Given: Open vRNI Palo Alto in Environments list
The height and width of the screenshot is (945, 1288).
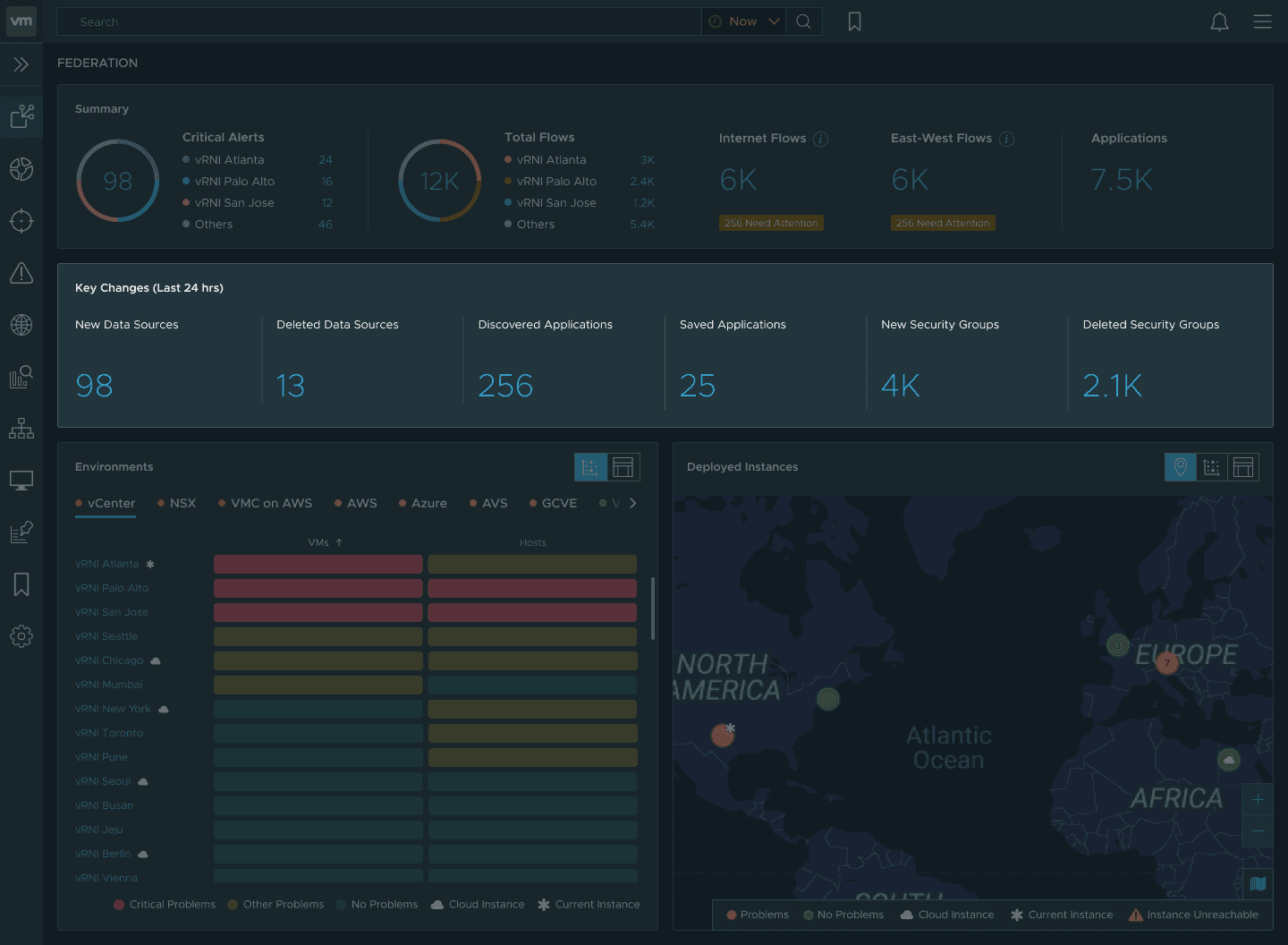Looking at the screenshot, I should tap(112, 588).
